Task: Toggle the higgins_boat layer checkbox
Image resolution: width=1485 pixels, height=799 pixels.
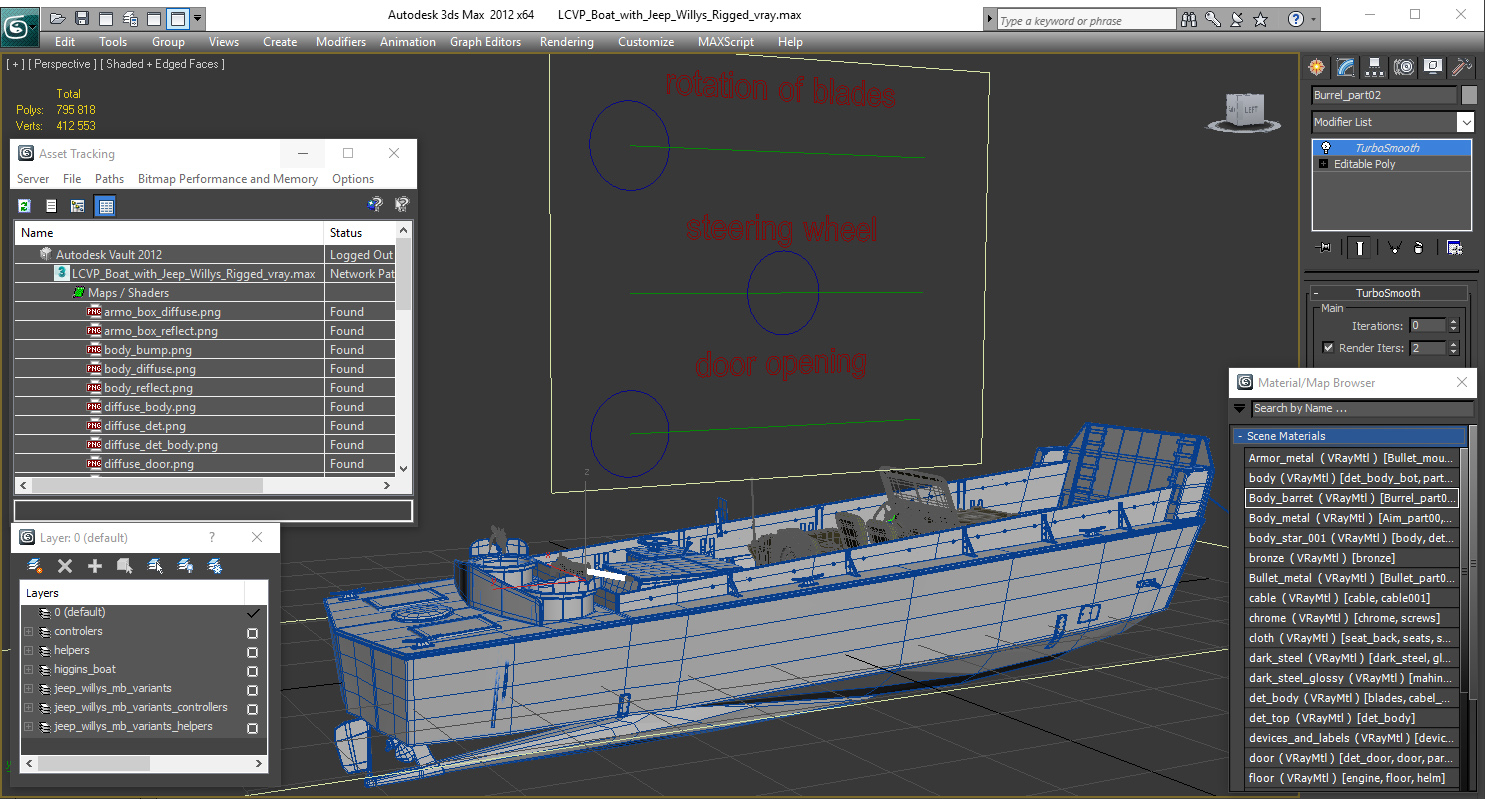Action: [252, 671]
